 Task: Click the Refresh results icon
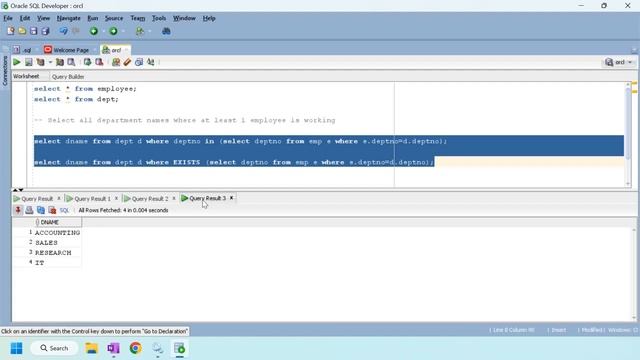pyautogui.click(x=41, y=210)
